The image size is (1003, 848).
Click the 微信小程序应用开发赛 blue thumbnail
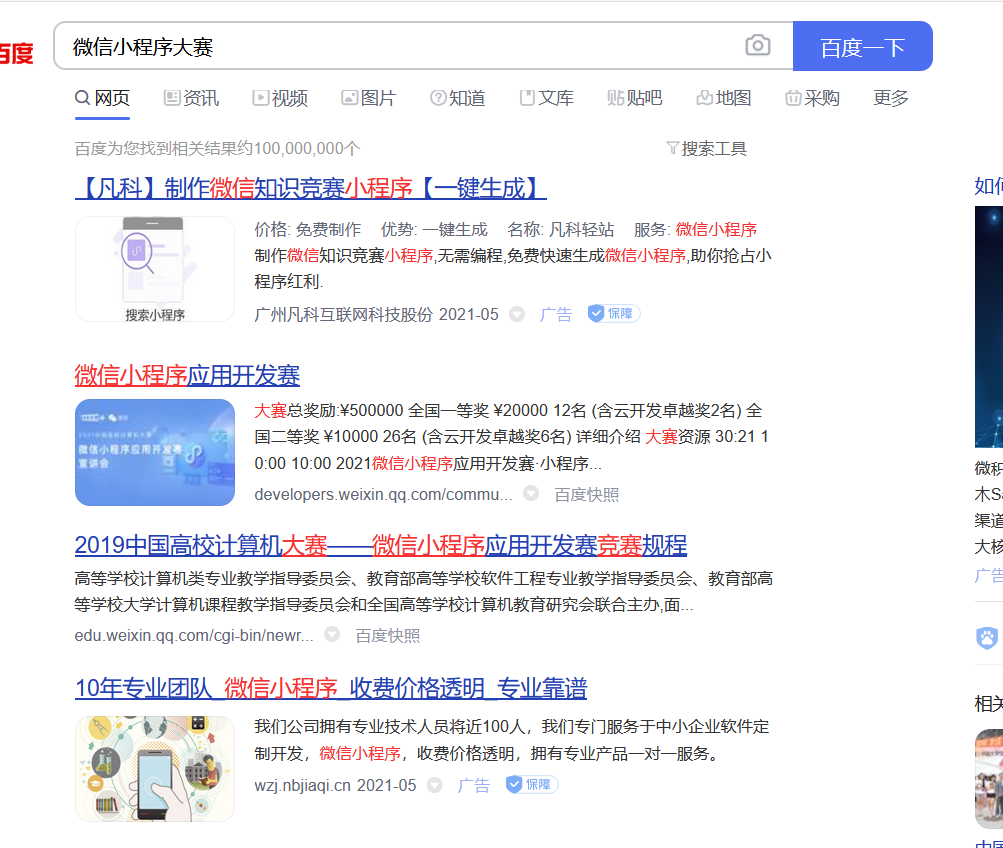pos(155,452)
